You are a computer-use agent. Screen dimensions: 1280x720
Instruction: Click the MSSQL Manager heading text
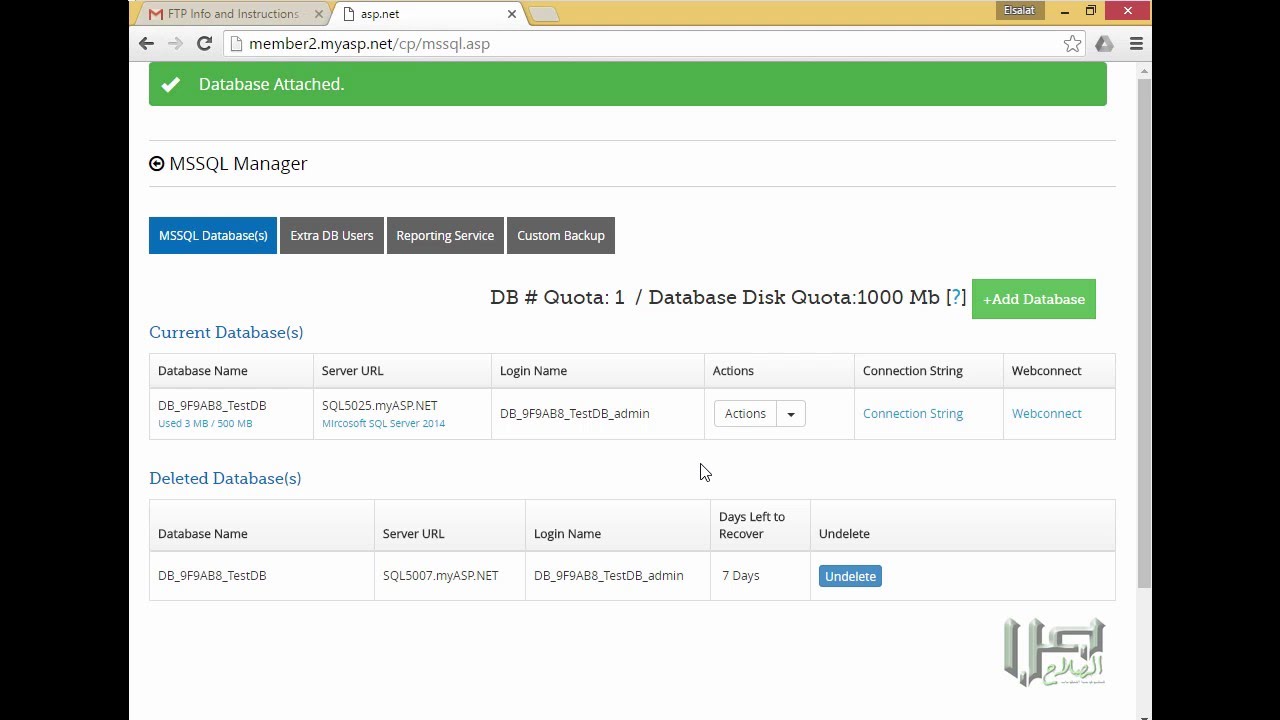tap(238, 164)
